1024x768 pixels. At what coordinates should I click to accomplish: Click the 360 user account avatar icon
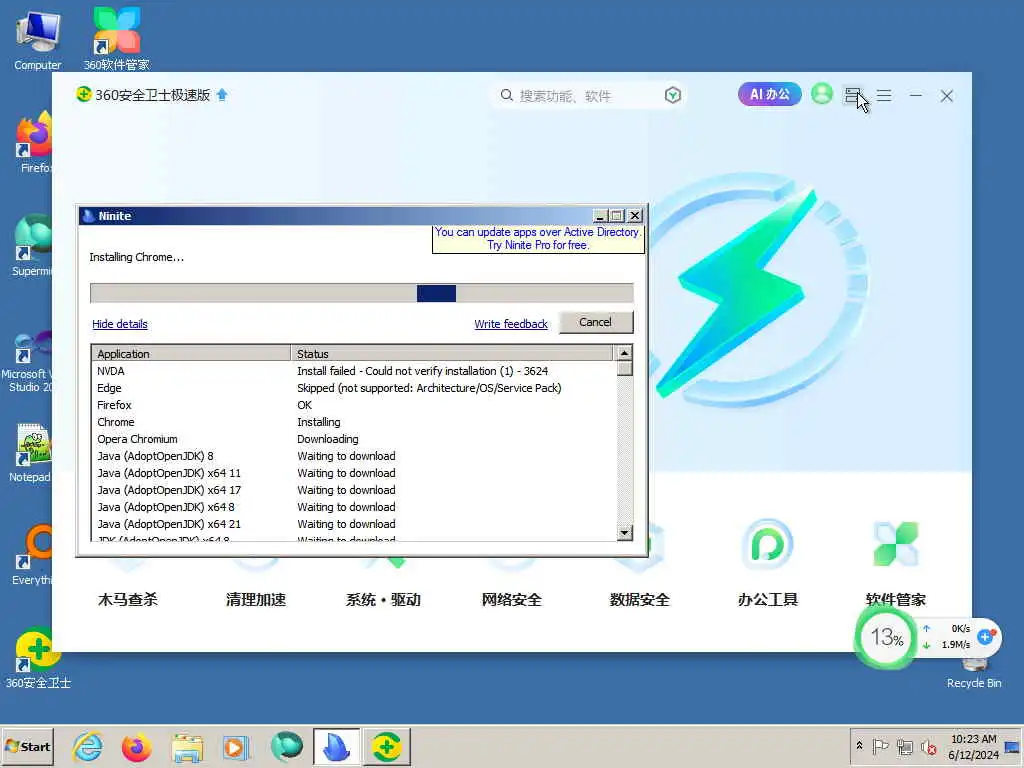coord(822,94)
